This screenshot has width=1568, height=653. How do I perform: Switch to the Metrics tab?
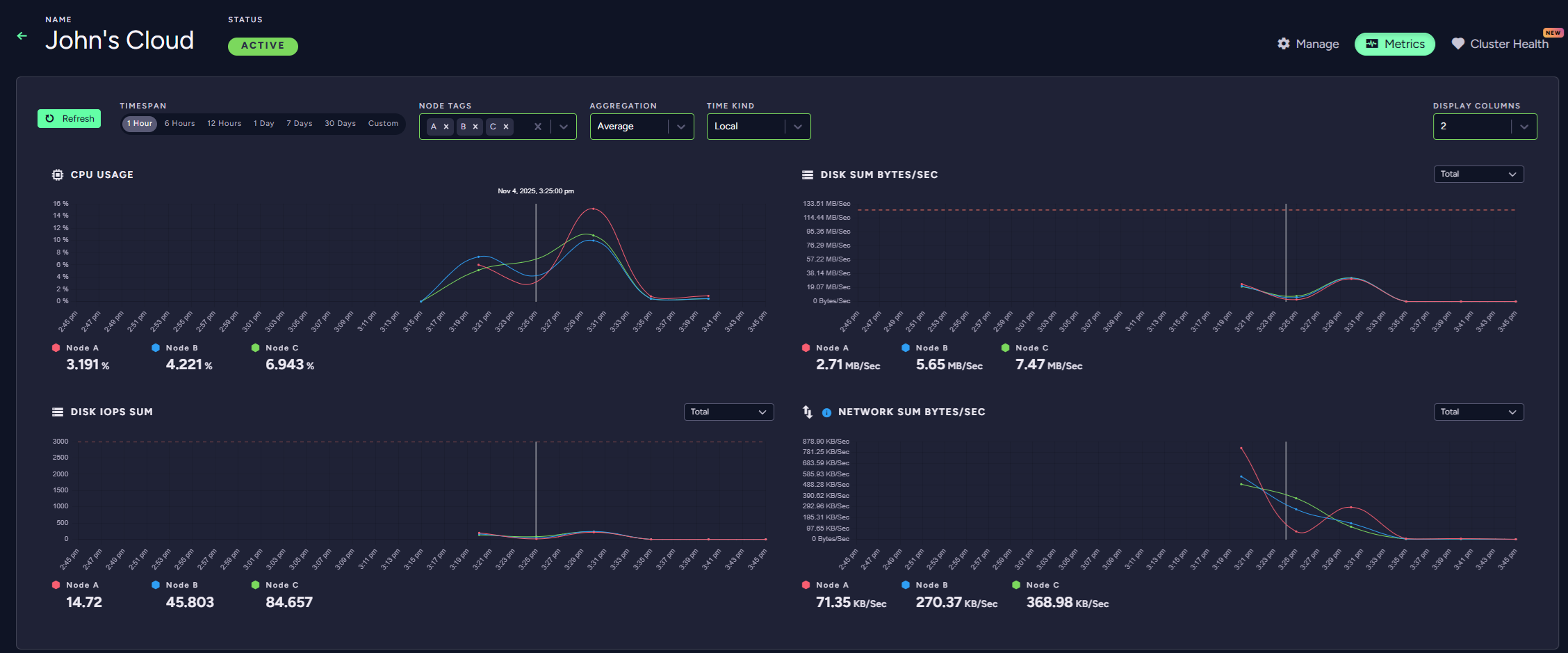pos(1394,43)
